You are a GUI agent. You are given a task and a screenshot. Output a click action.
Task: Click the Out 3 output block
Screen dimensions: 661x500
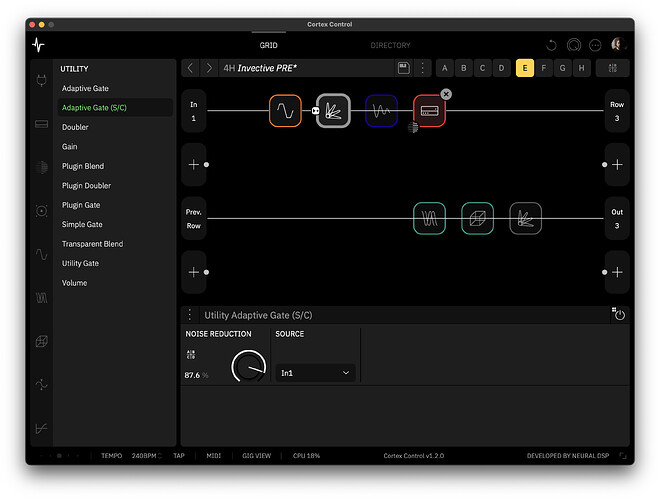[x=617, y=218]
